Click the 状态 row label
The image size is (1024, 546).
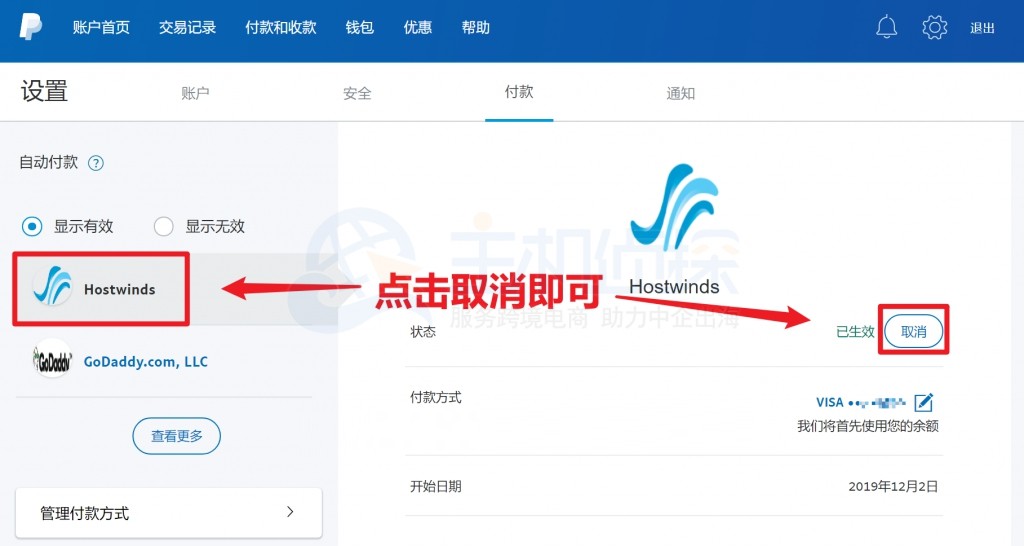423,332
